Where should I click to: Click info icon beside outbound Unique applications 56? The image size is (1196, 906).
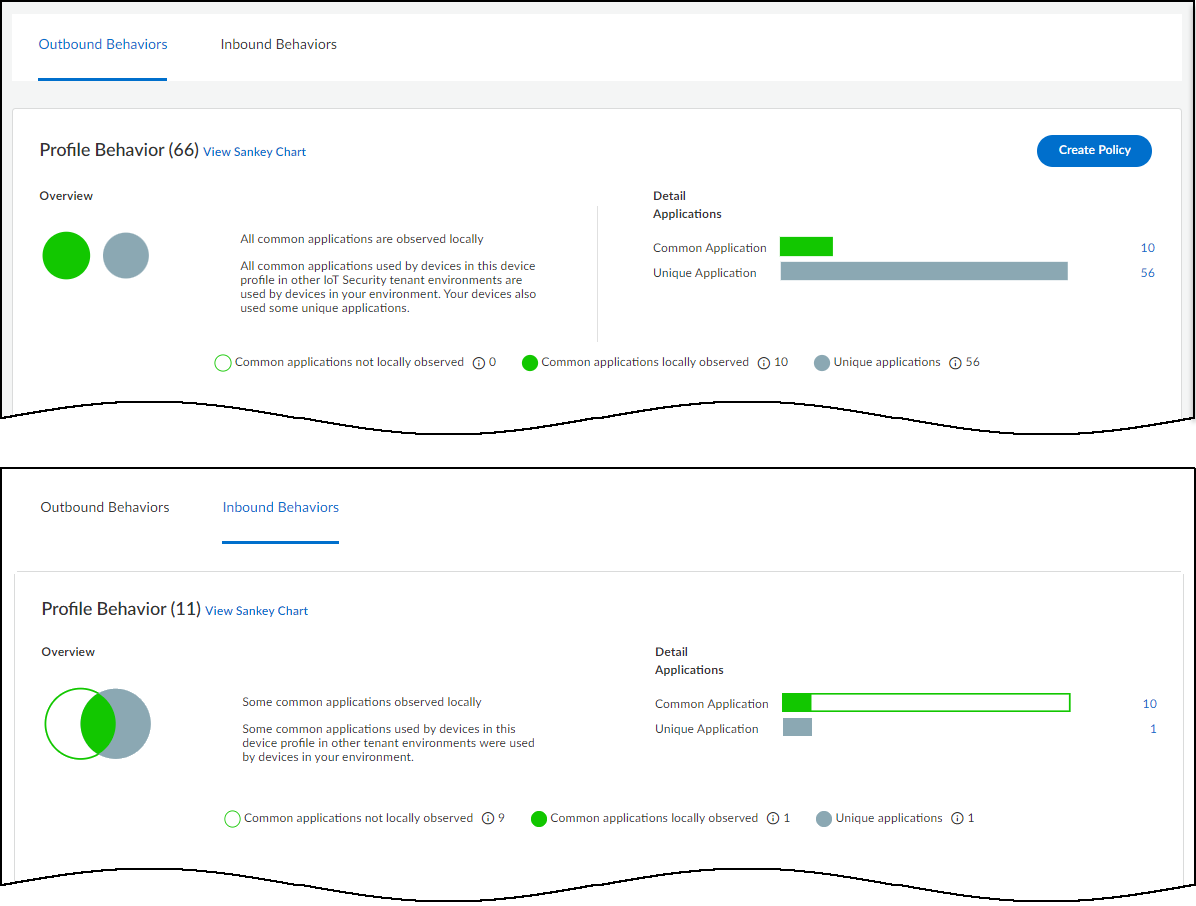(x=955, y=363)
